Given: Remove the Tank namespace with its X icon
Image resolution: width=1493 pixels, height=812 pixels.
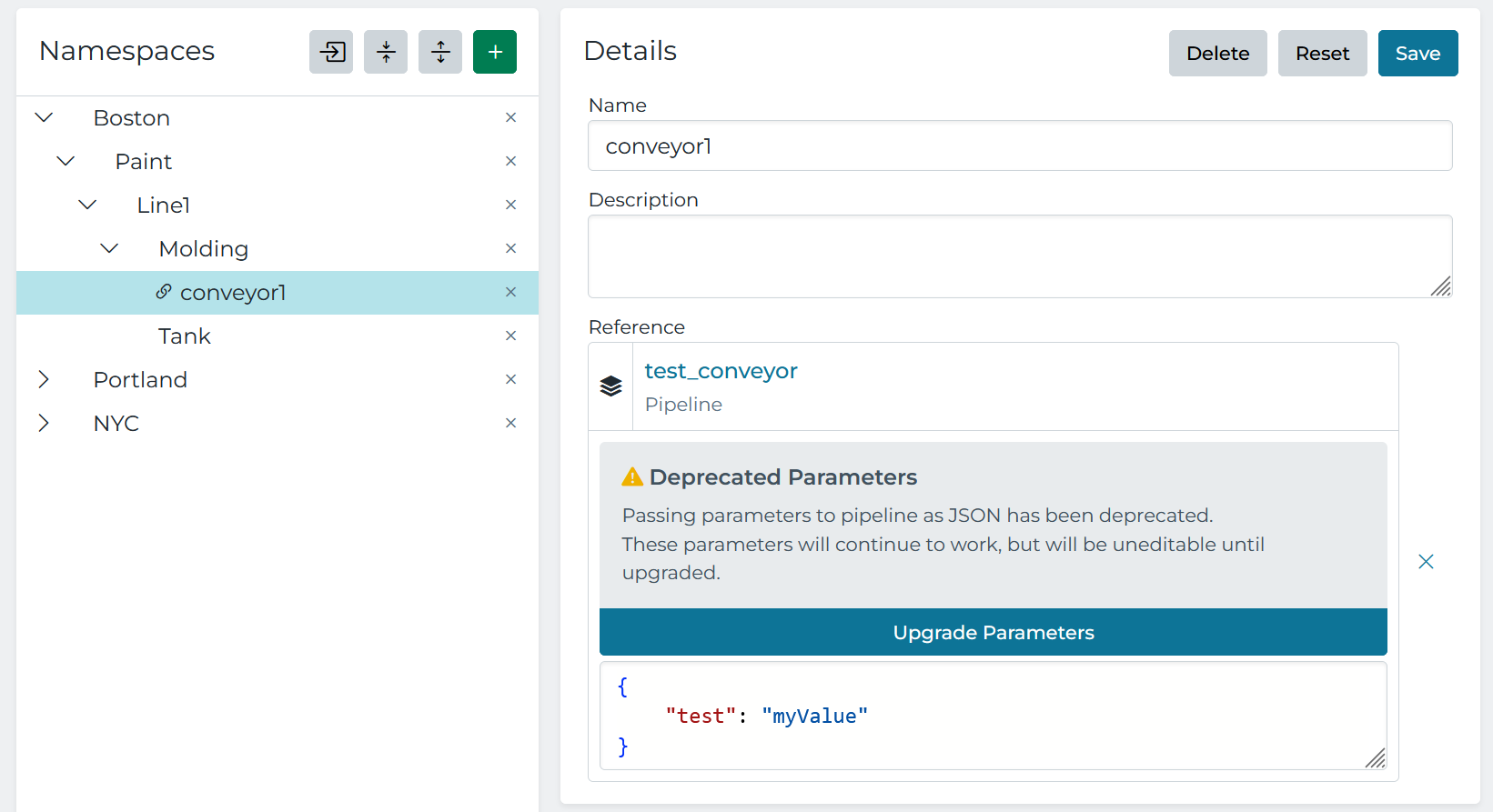Looking at the screenshot, I should tap(511, 336).
